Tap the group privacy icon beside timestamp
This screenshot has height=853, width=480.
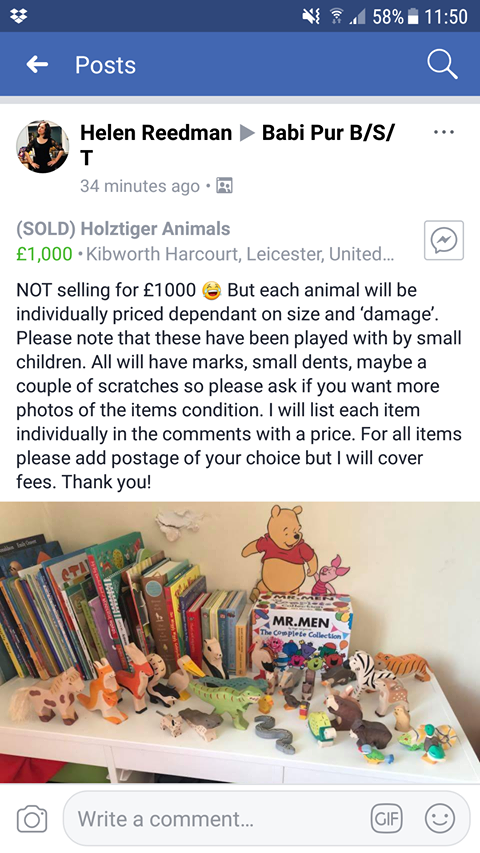(x=224, y=186)
